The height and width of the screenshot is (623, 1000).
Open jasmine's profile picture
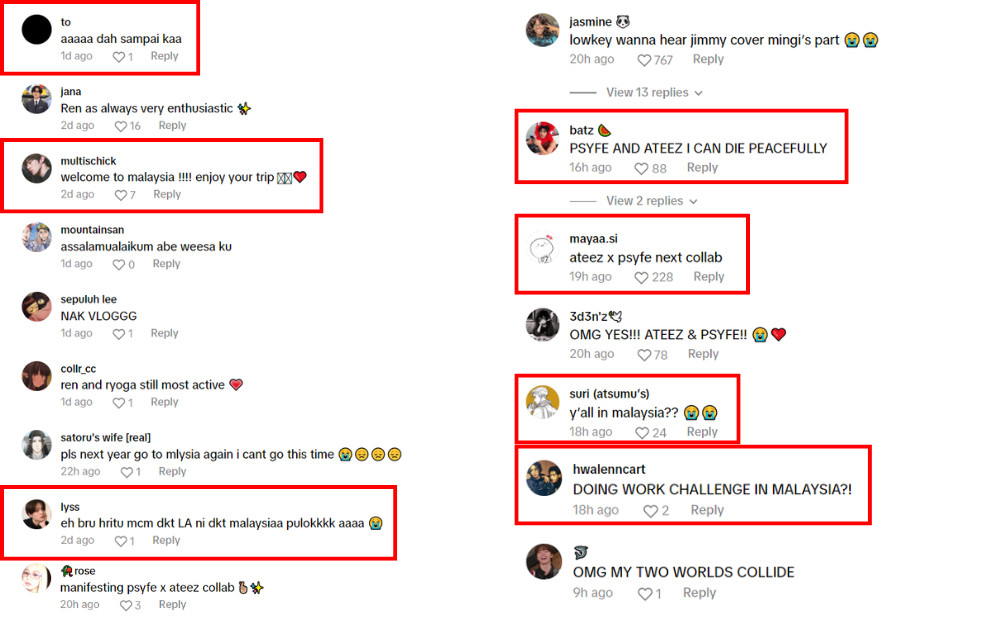pos(542,30)
